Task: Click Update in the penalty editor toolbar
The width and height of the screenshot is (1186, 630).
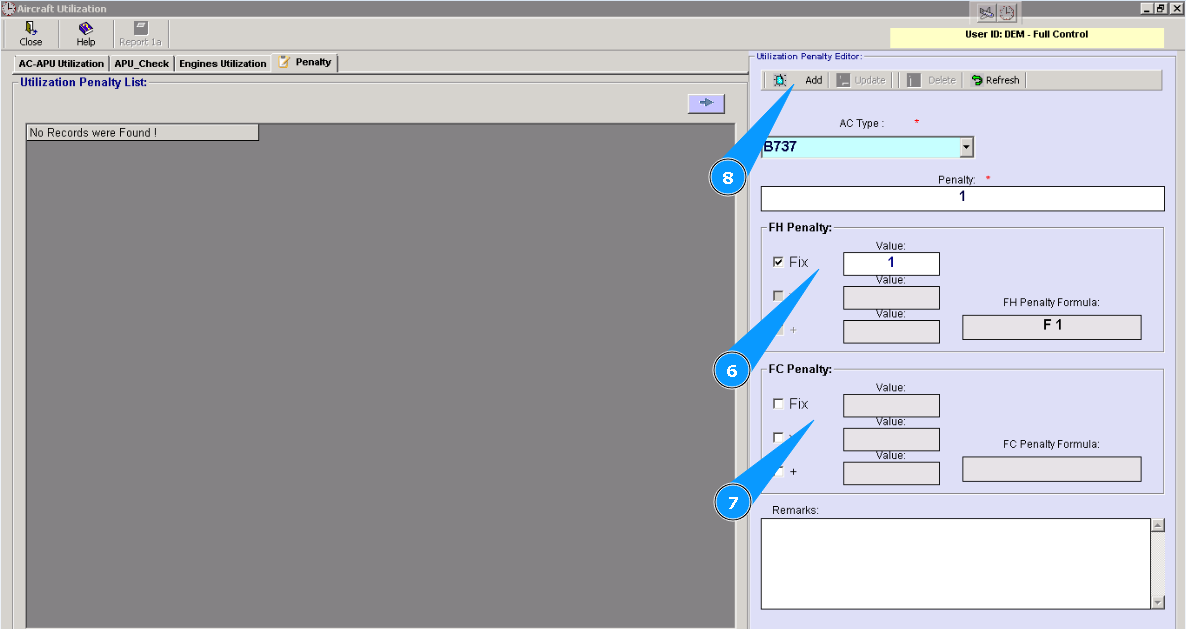Action: (x=861, y=80)
